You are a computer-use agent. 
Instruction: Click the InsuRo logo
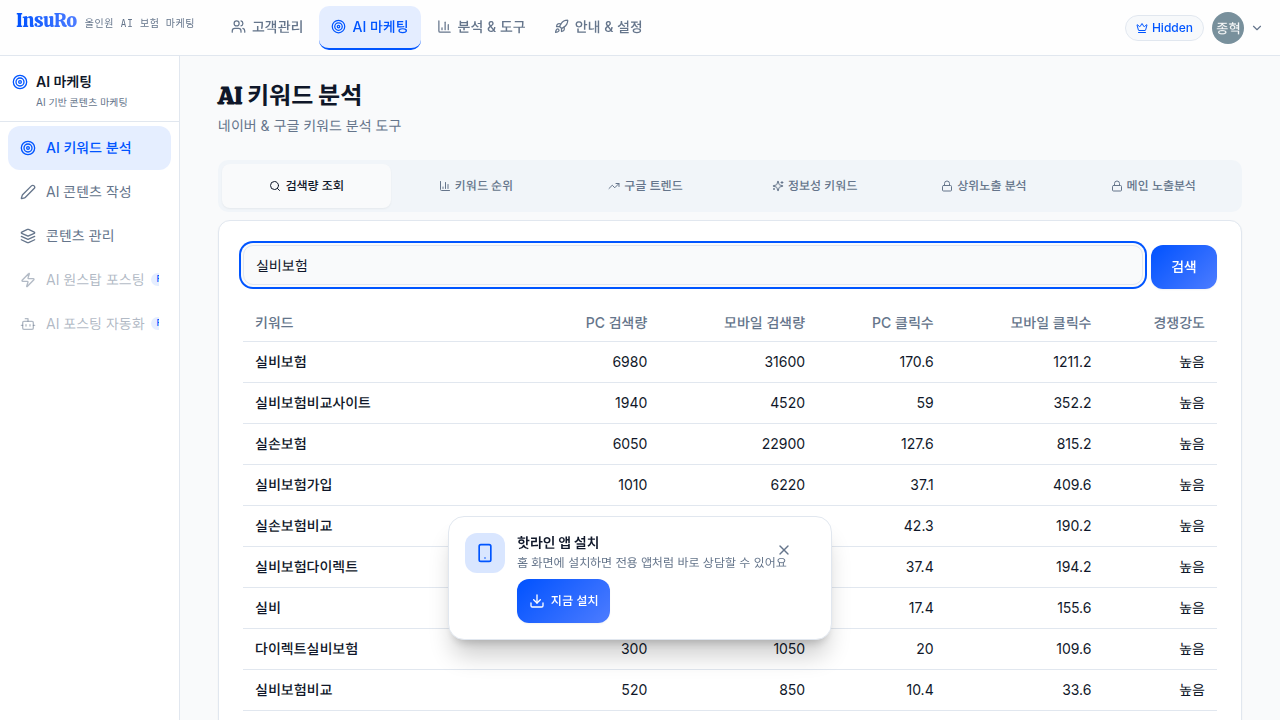pyautogui.click(x=46, y=22)
